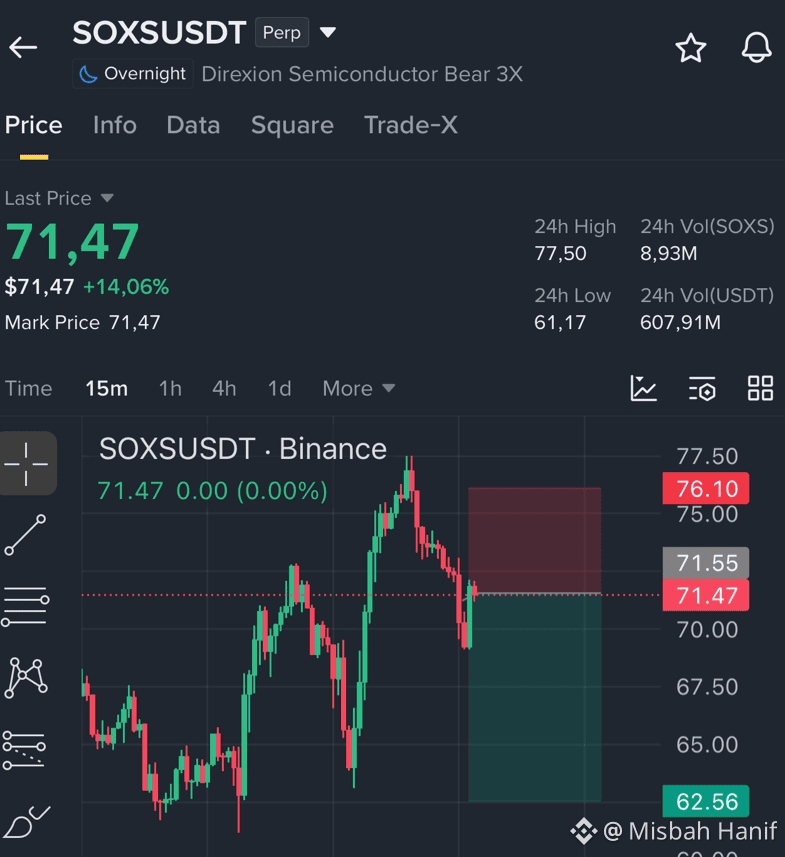
Task: Click the red stop-loss zone of position
Action: (x=535, y=540)
